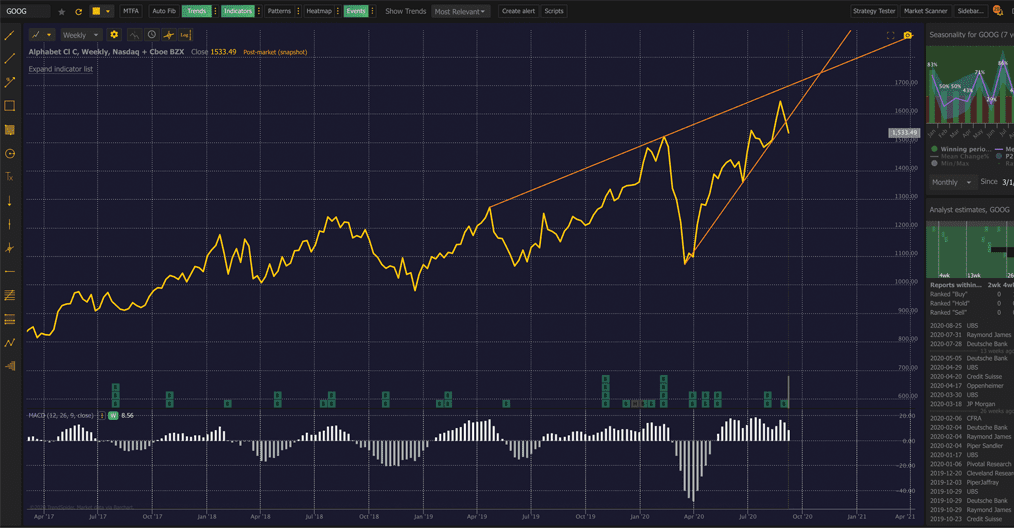Image resolution: width=1014 pixels, height=528 pixels.
Task: Click the camera snapshot icon
Action: (x=908, y=36)
